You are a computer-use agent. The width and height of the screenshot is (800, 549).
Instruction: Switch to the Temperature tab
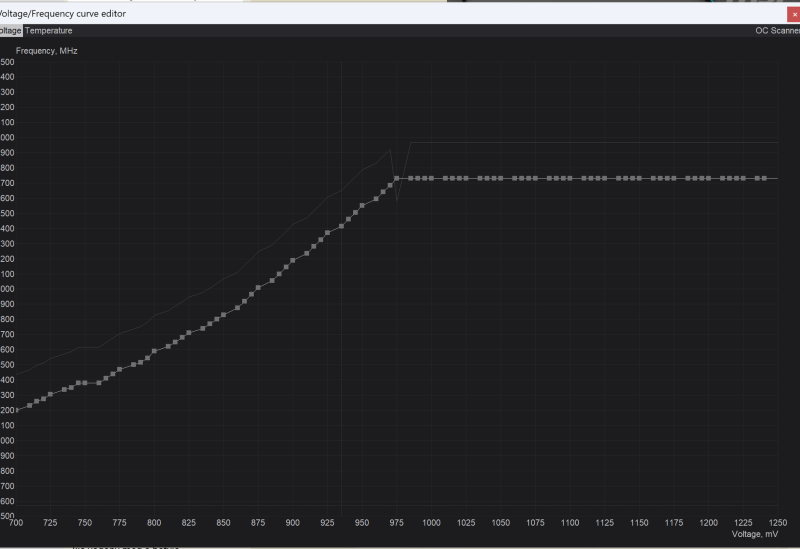[x=48, y=31]
